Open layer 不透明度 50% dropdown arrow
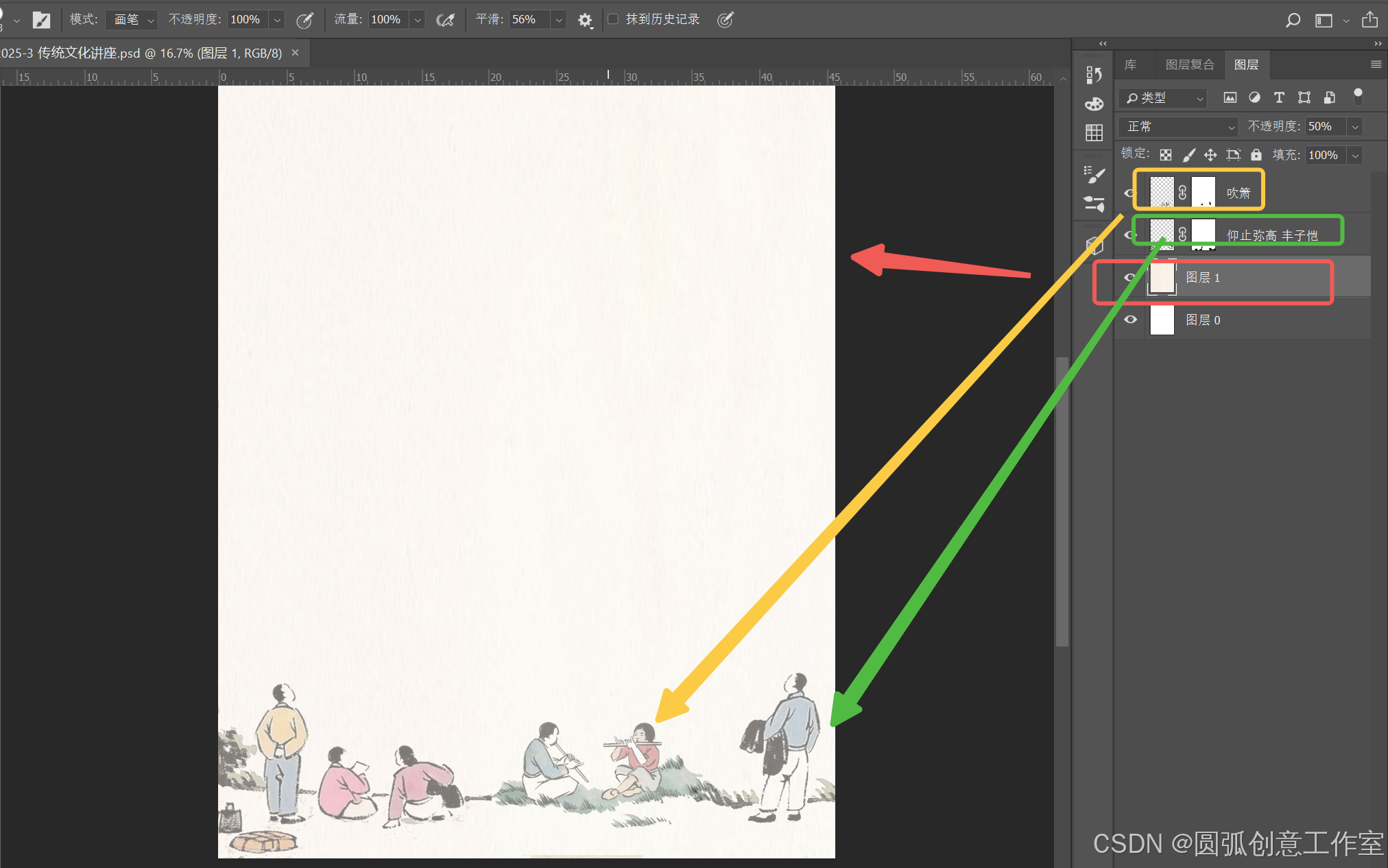 [1354, 127]
